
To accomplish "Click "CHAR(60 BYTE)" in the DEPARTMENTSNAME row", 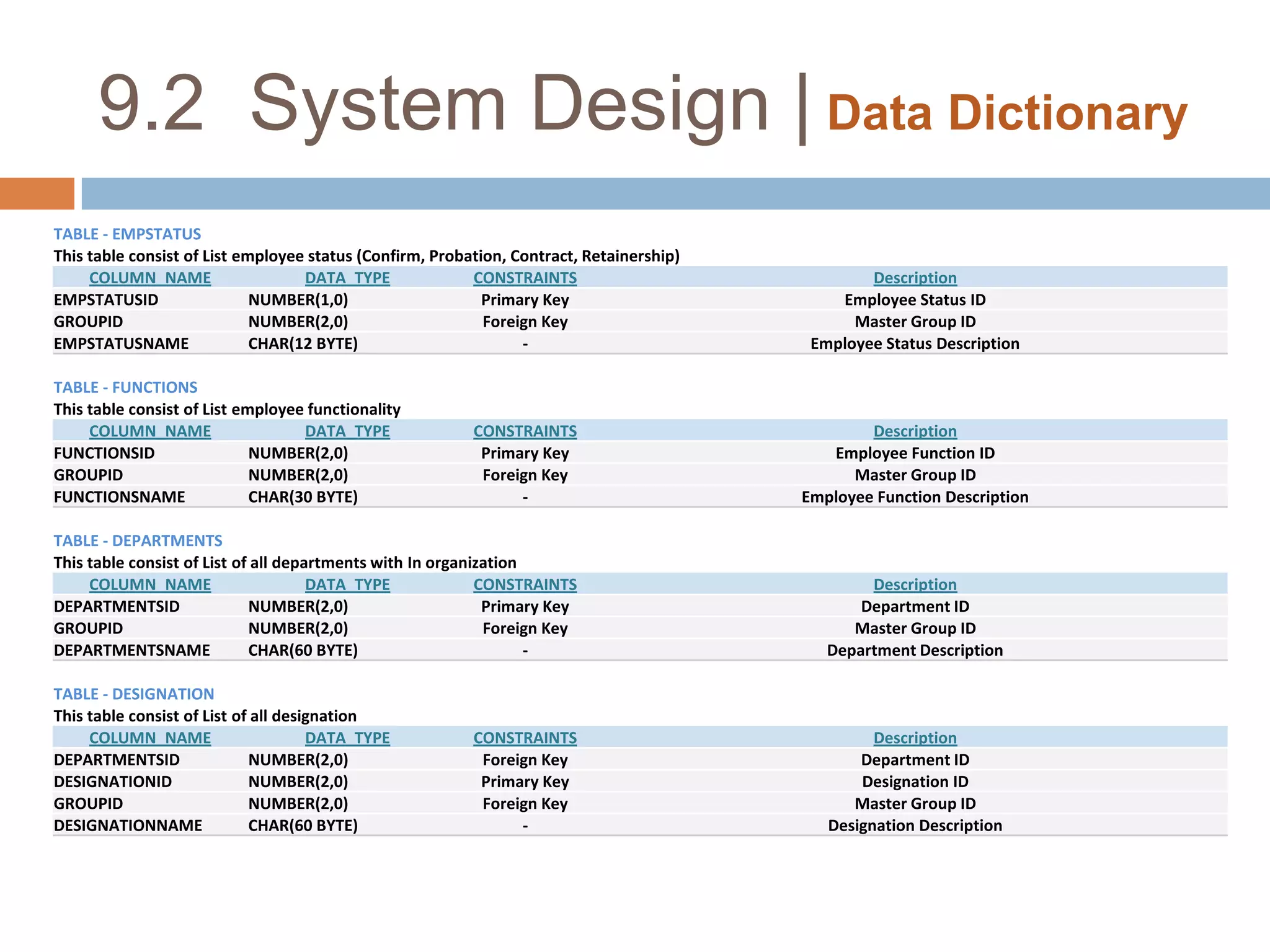I will [303, 650].
